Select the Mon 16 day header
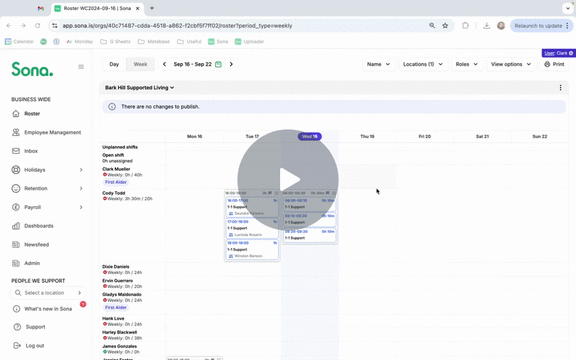 click(x=194, y=136)
